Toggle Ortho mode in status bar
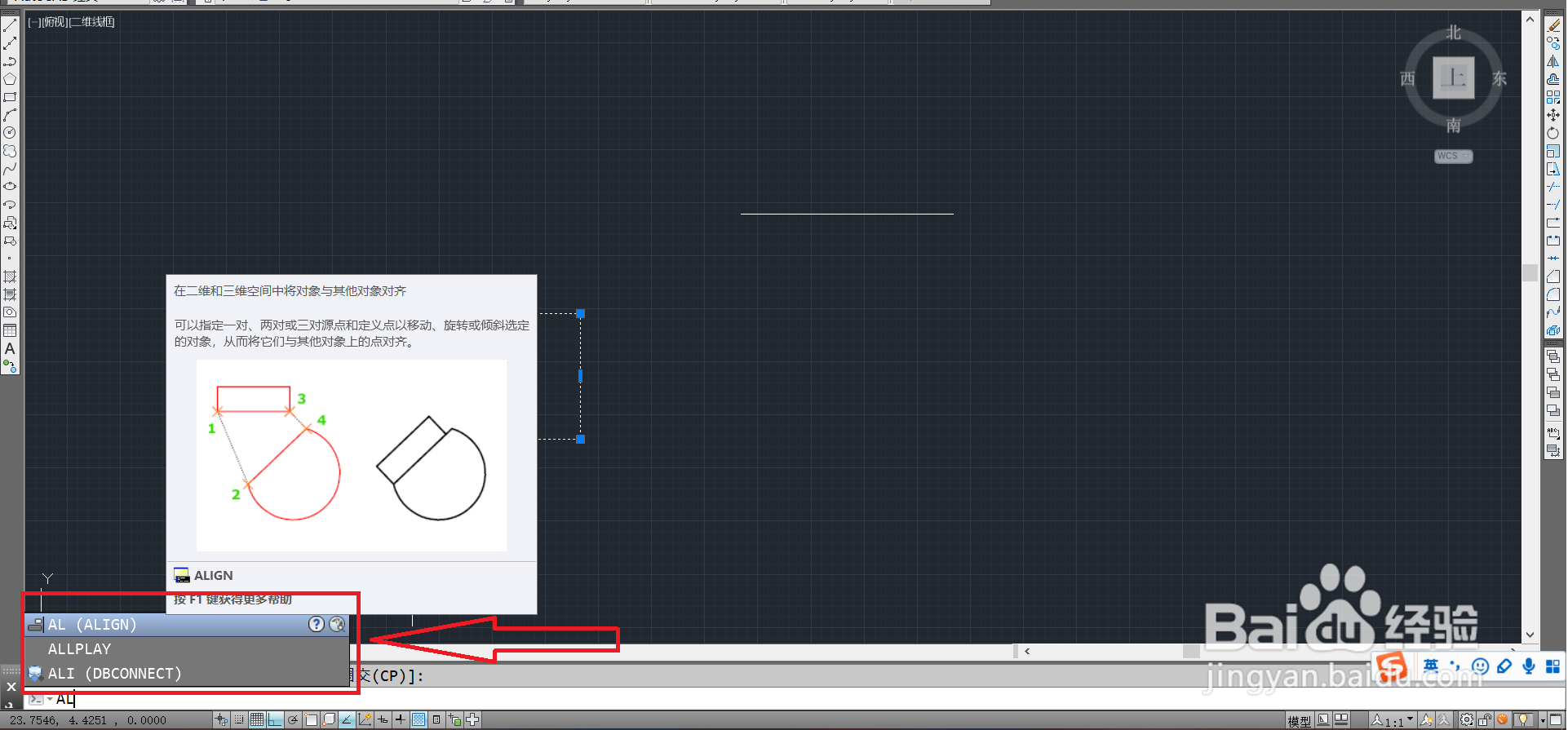The width and height of the screenshot is (1568, 730). pos(275,719)
